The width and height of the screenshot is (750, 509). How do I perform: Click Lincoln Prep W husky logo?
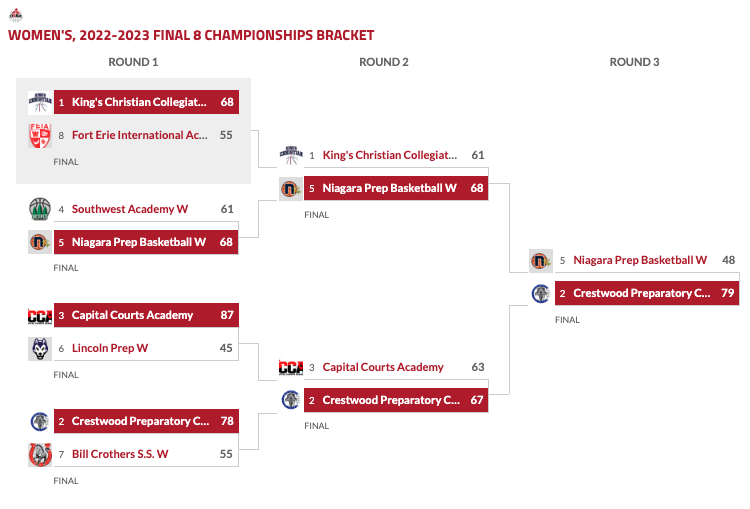point(39,348)
